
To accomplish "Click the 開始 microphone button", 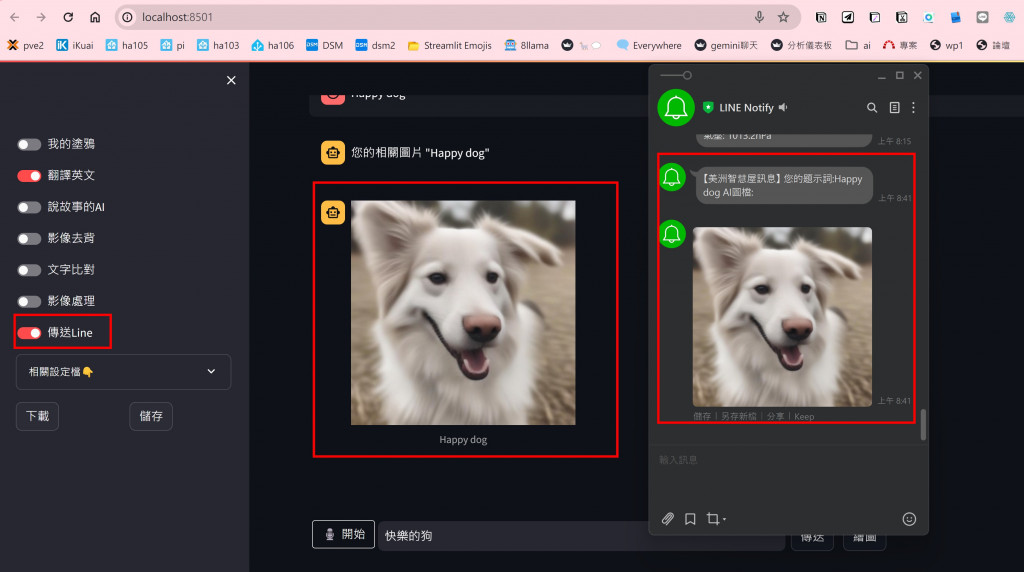I will tap(344, 534).
